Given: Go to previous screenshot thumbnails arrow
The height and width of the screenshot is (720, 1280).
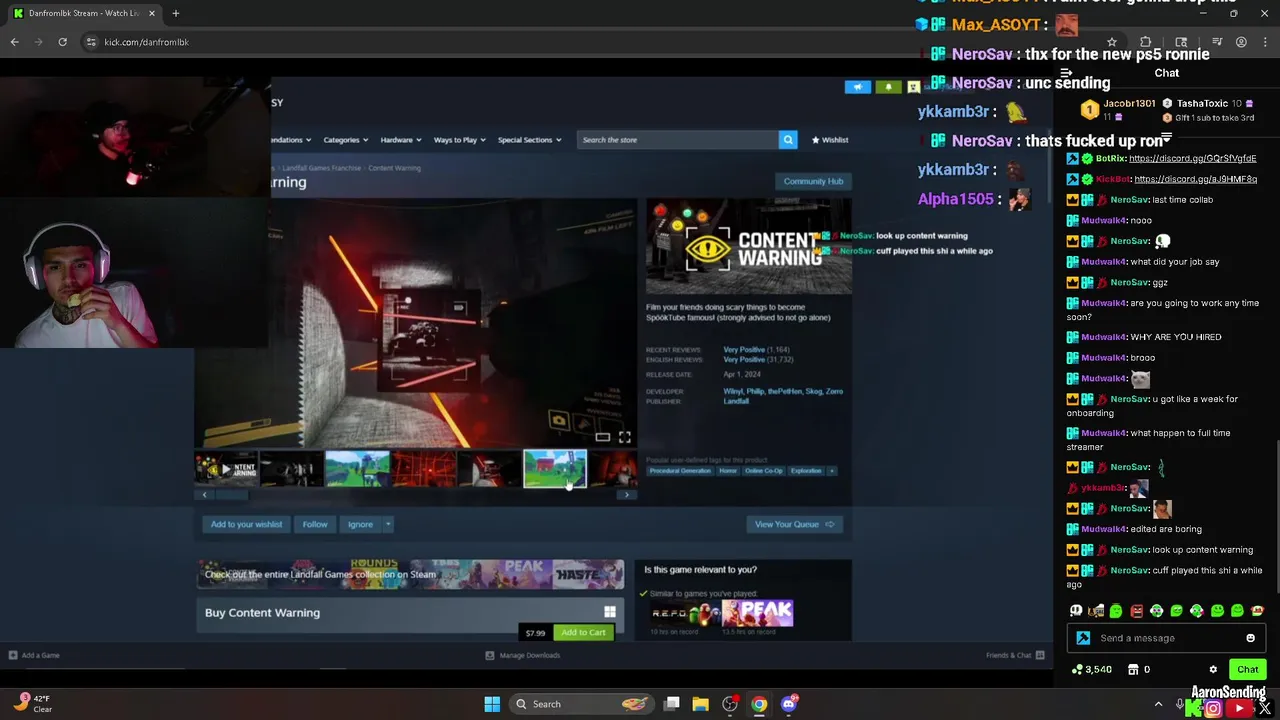Looking at the screenshot, I should (204, 495).
